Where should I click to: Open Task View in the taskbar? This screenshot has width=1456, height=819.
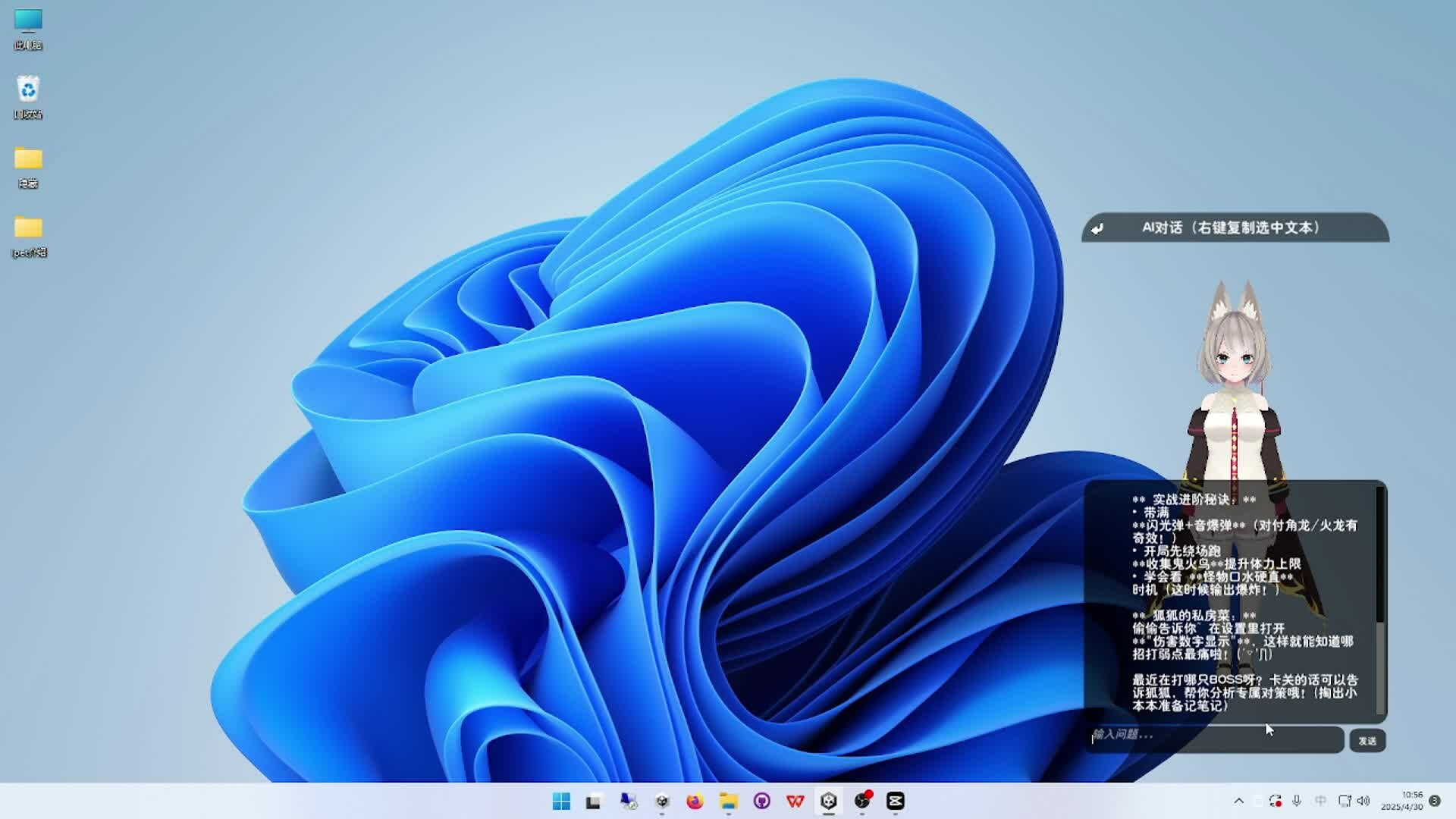click(593, 801)
